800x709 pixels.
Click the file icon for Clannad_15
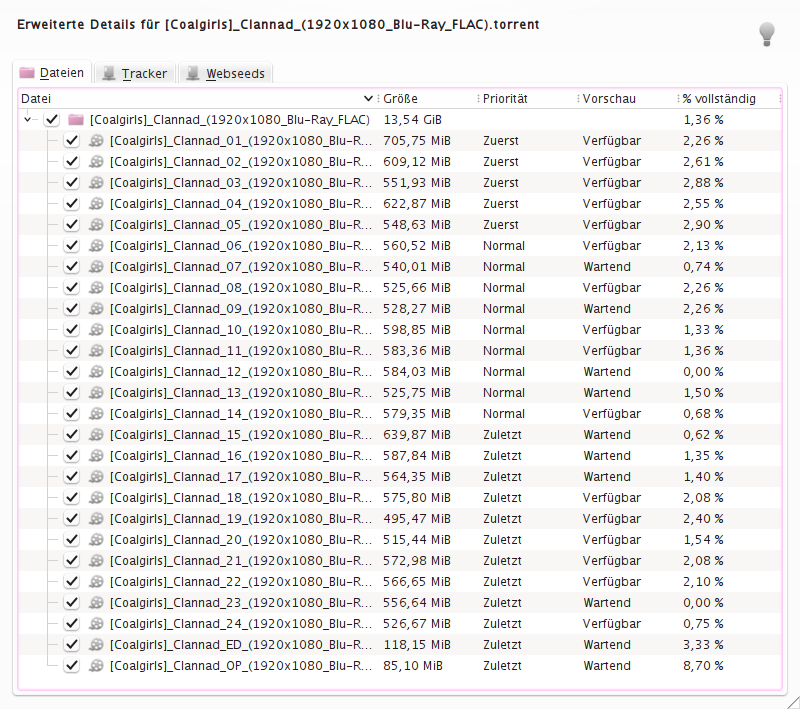click(96, 435)
